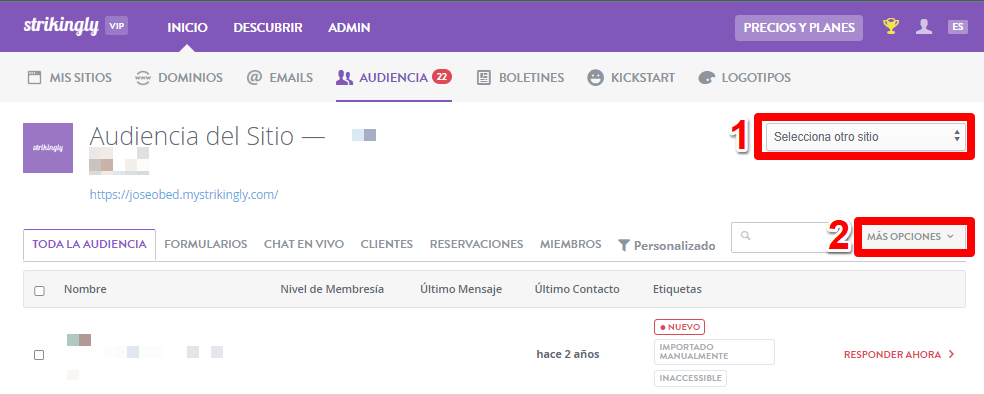Click the Último Contacto column header
984x394 pixels.
pyautogui.click(x=577, y=289)
